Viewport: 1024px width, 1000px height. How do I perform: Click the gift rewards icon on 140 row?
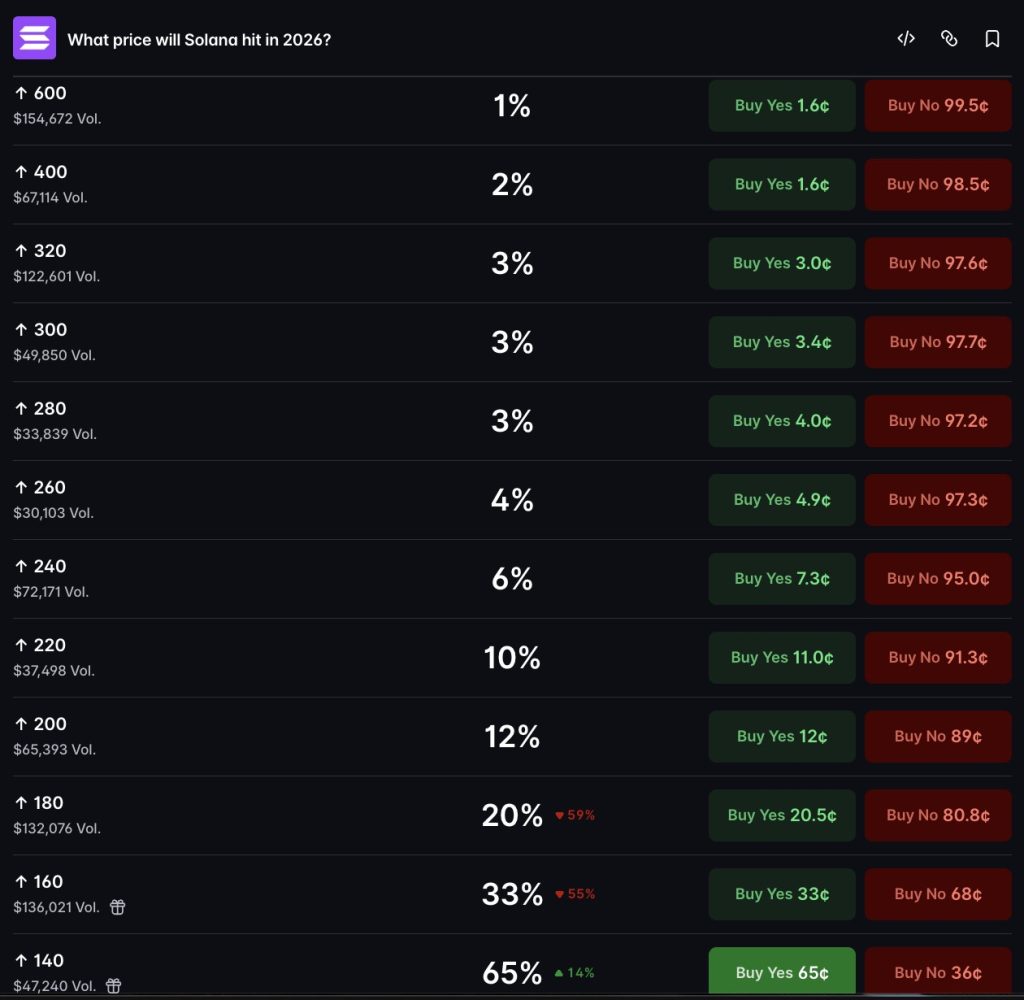(114, 985)
